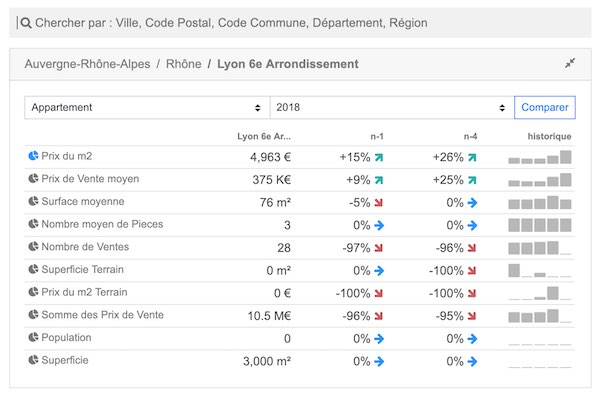The height and width of the screenshot is (394, 600).
Task: Select the Superficie row label
Action: point(65,360)
